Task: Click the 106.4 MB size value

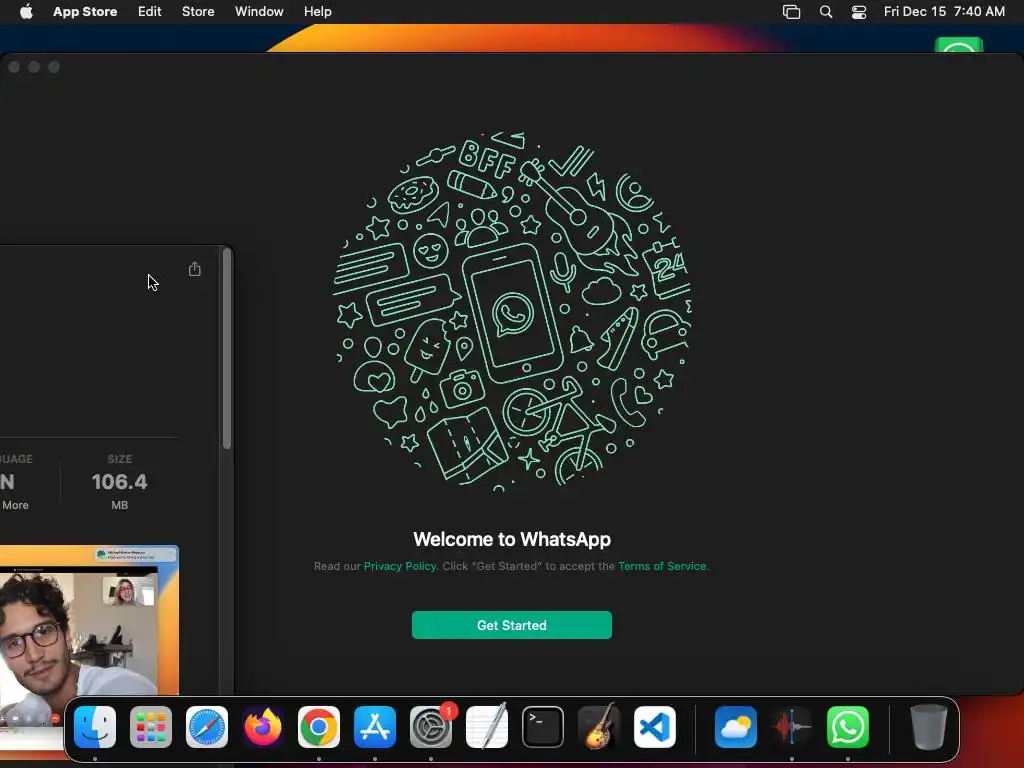Action: (x=120, y=482)
